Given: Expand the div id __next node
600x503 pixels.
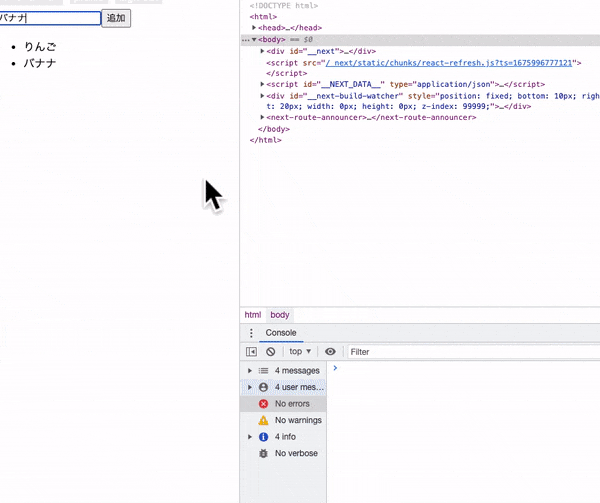Looking at the screenshot, I should point(262,51).
